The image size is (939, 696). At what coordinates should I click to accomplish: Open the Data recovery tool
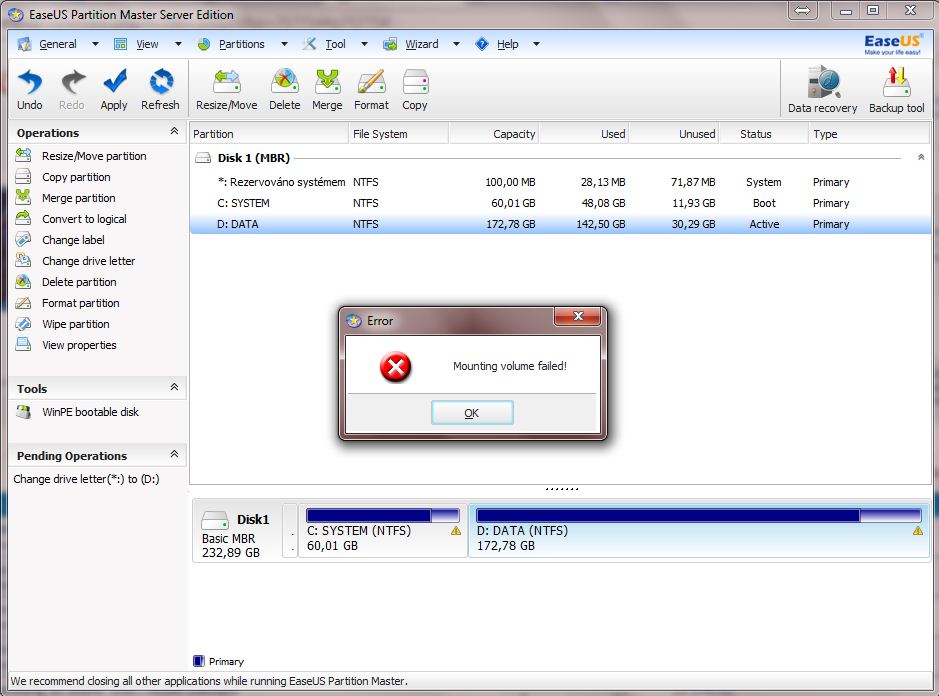pyautogui.click(x=822, y=83)
